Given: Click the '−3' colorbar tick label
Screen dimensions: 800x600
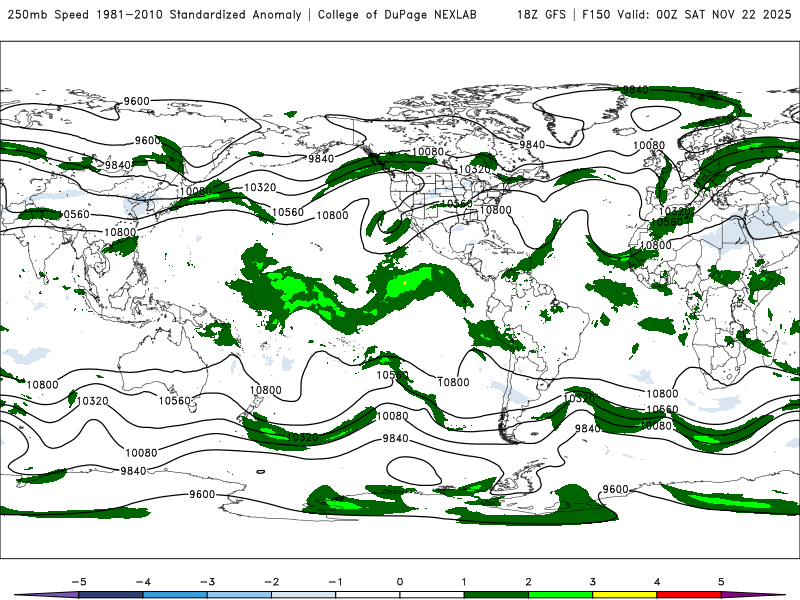Looking at the screenshot, I should [x=207, y=582].
